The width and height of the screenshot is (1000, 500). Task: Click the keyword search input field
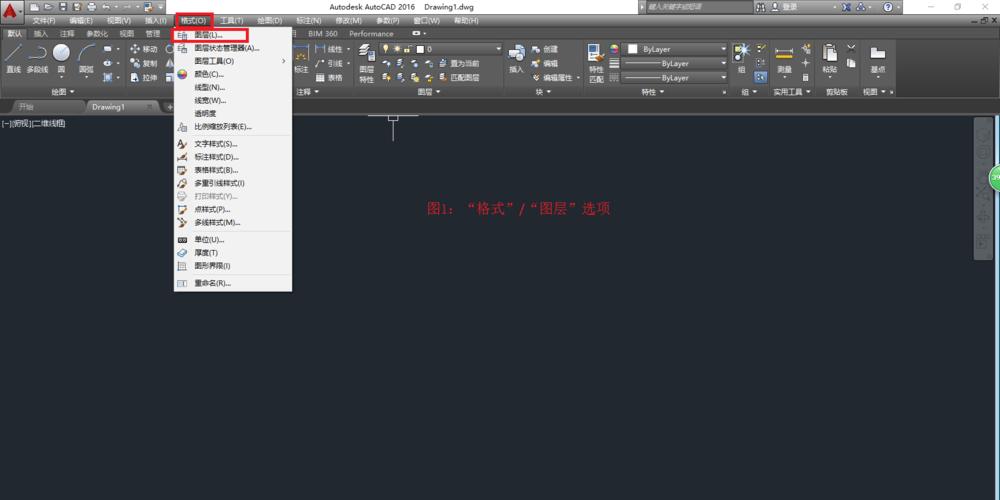coord(698,7)
